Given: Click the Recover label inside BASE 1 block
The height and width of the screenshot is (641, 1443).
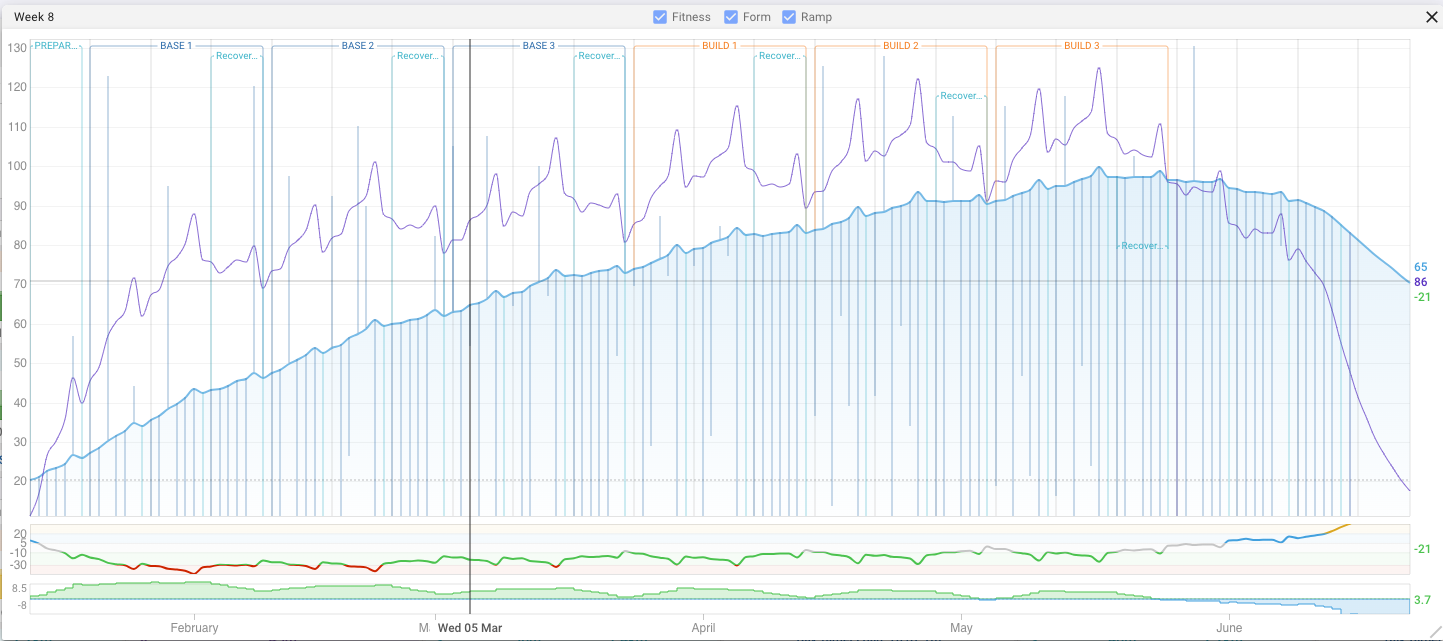Looking at the screenshot, I should [237, 56].
